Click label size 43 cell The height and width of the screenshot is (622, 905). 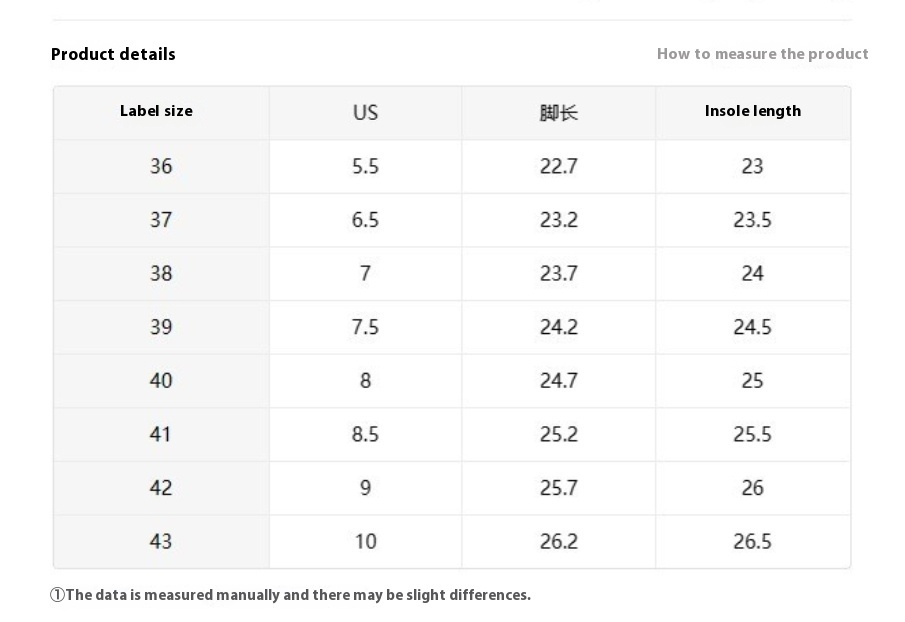(161, 541)
